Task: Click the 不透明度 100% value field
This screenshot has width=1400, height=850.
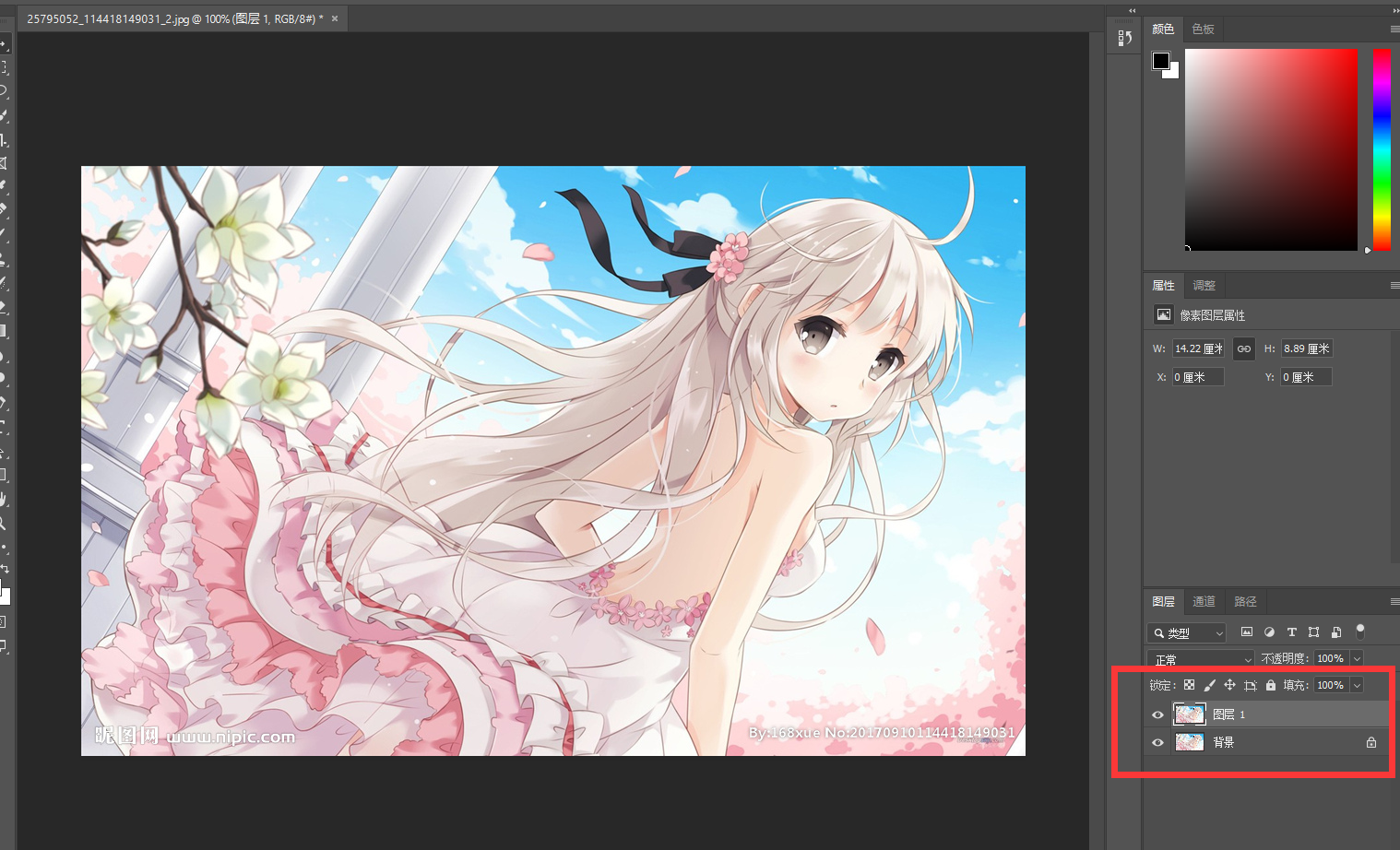Action: click(x=1330, y=658)
